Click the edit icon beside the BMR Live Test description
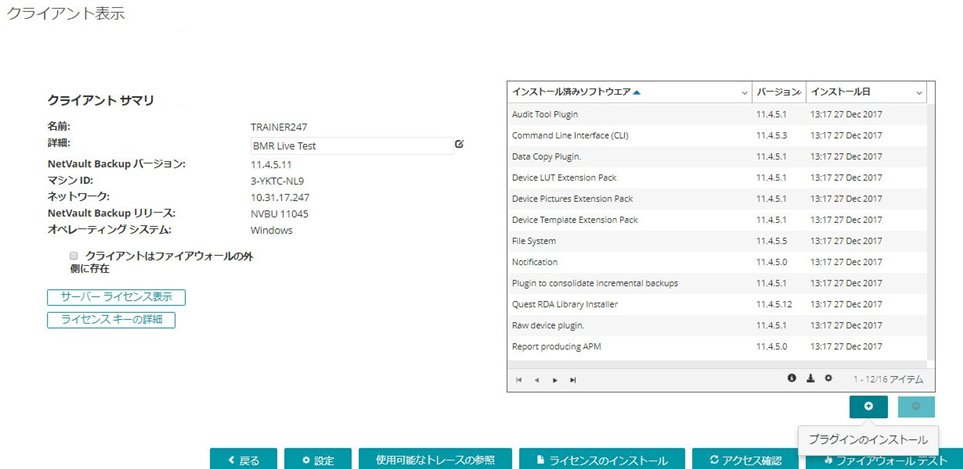Screen dimensions: 963x469 pyautogui.click(x=459, y=144)
